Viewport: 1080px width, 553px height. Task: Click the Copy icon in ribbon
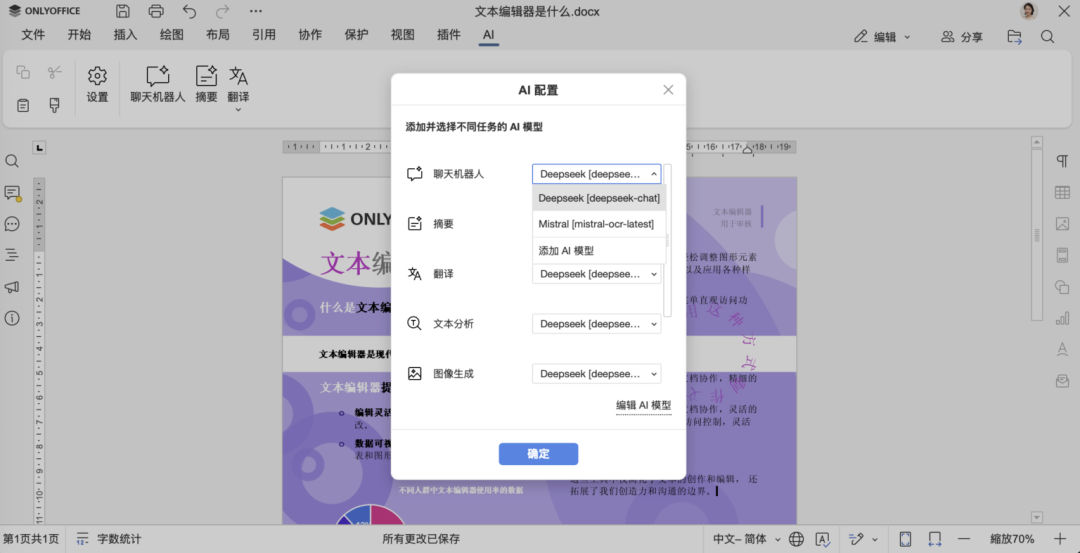[23, 72]
